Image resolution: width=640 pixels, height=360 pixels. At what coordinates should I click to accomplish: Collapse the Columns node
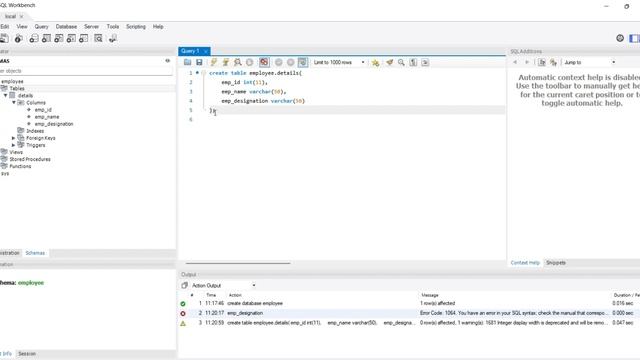click(13, 102)
